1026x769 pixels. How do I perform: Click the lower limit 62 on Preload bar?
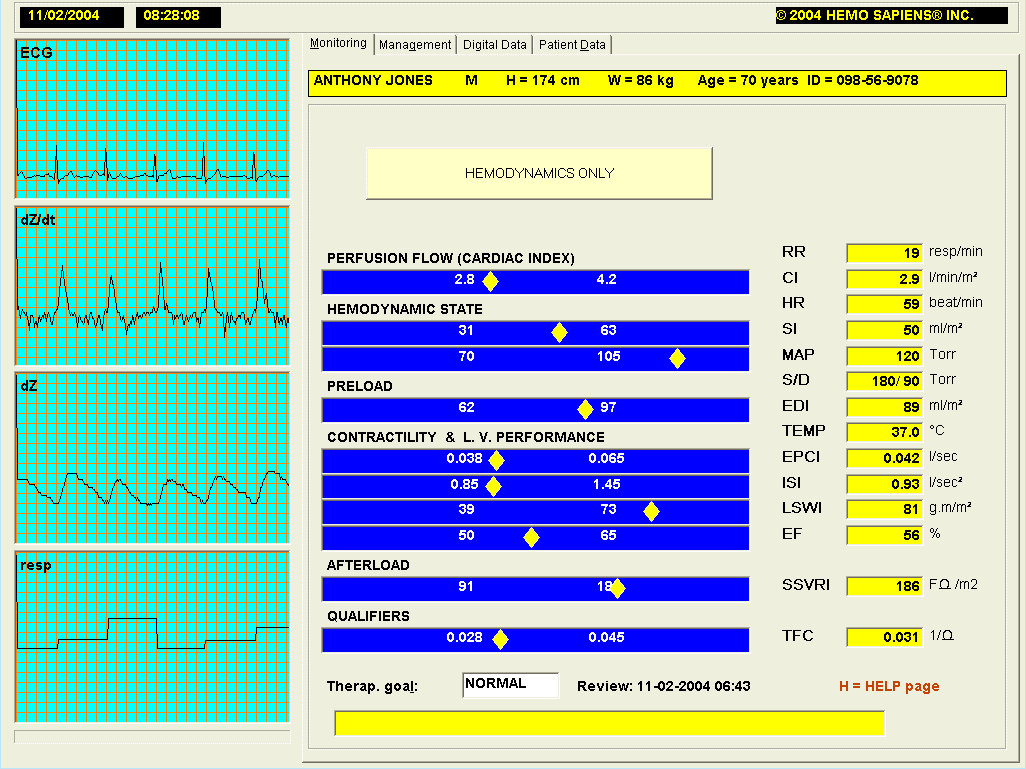(466, 407)
